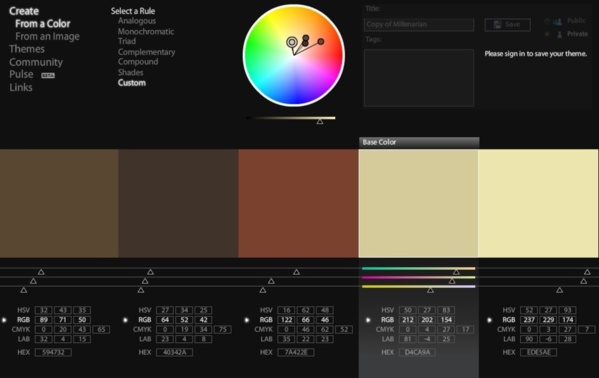Click top slider handle above the 594732 values
This screenshot has width=599, height=378.
41,272
